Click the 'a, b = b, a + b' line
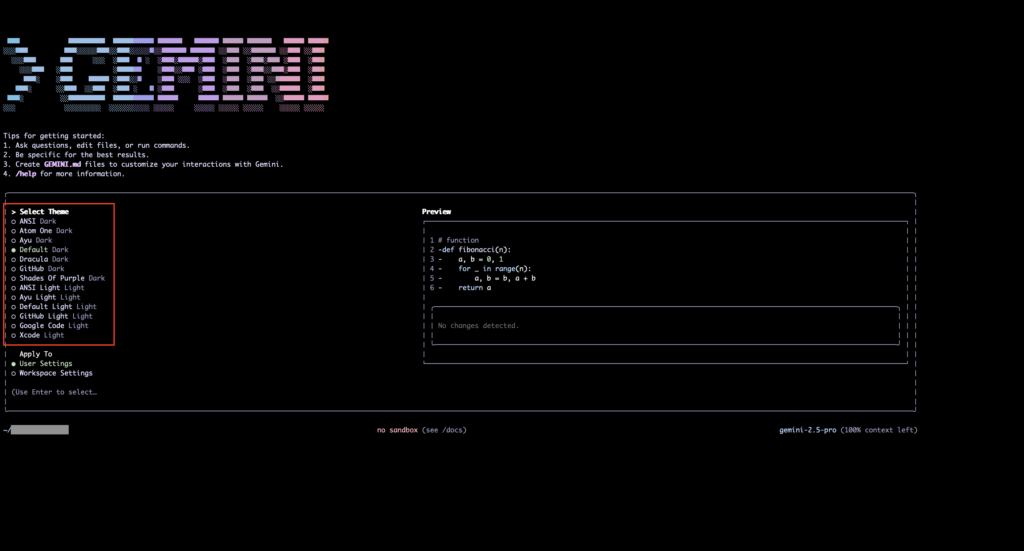 [505, 278]
